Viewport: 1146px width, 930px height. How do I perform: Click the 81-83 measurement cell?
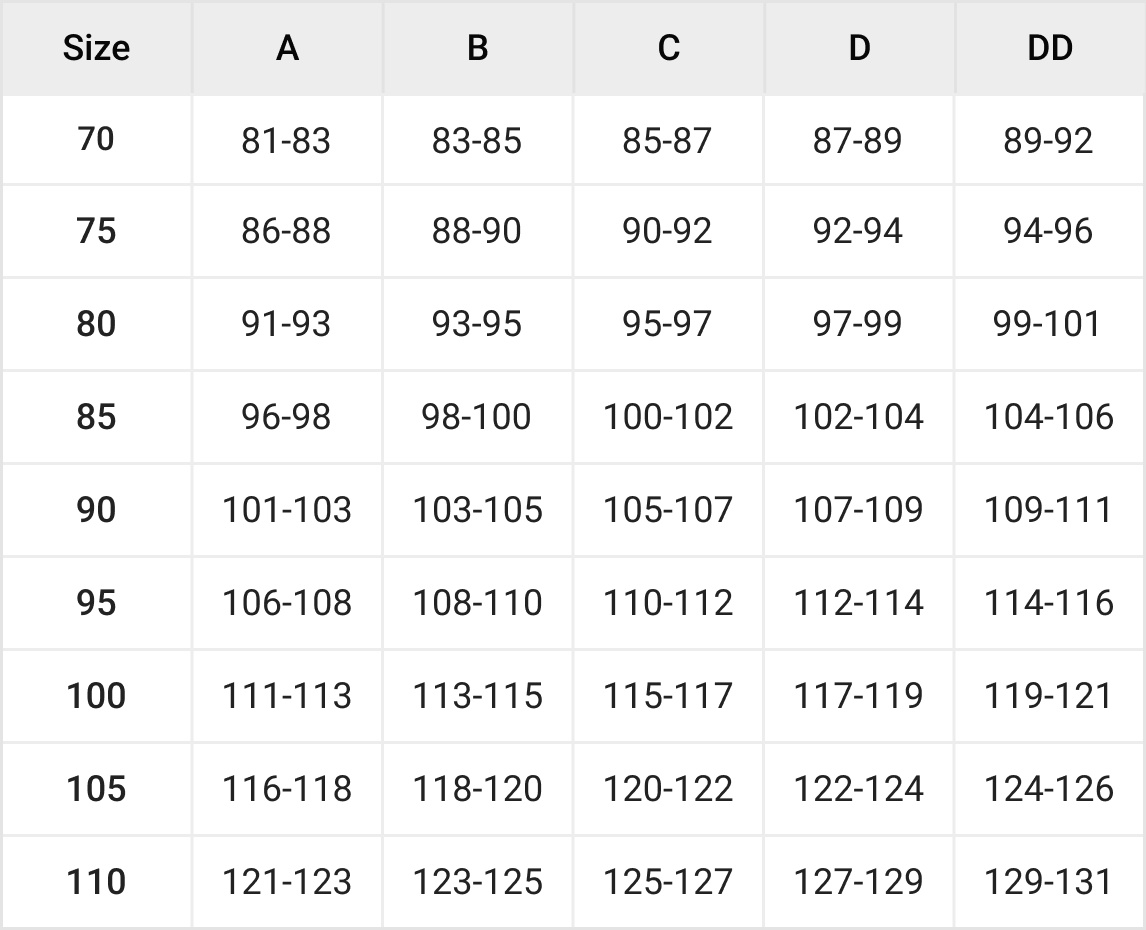pos(286,141)
